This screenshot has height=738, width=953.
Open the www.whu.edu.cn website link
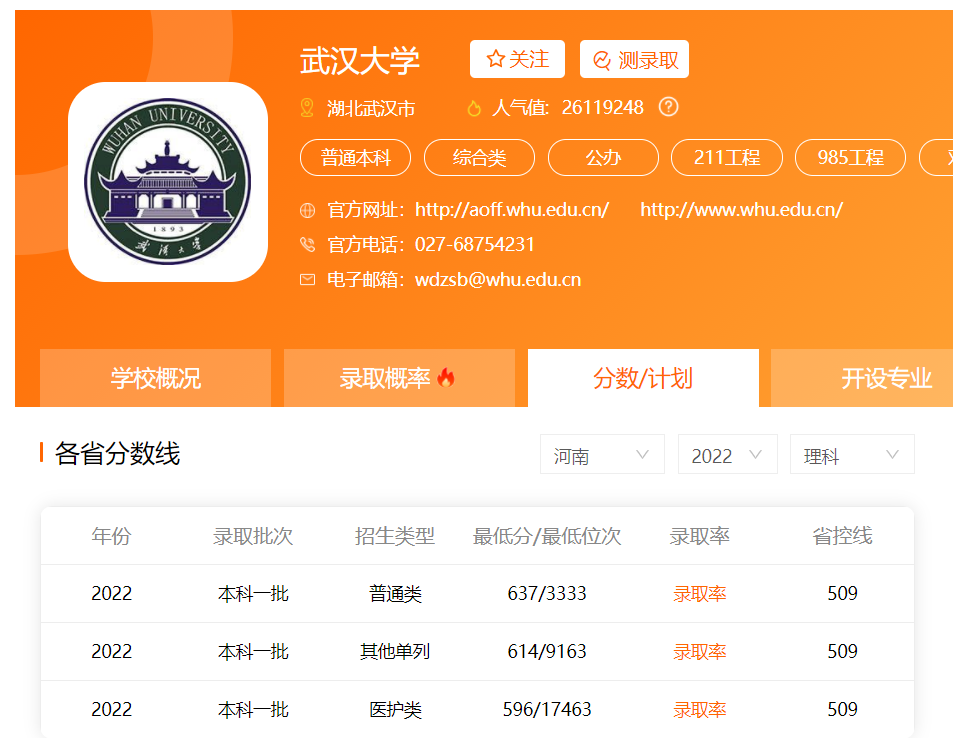click(741, 210)
